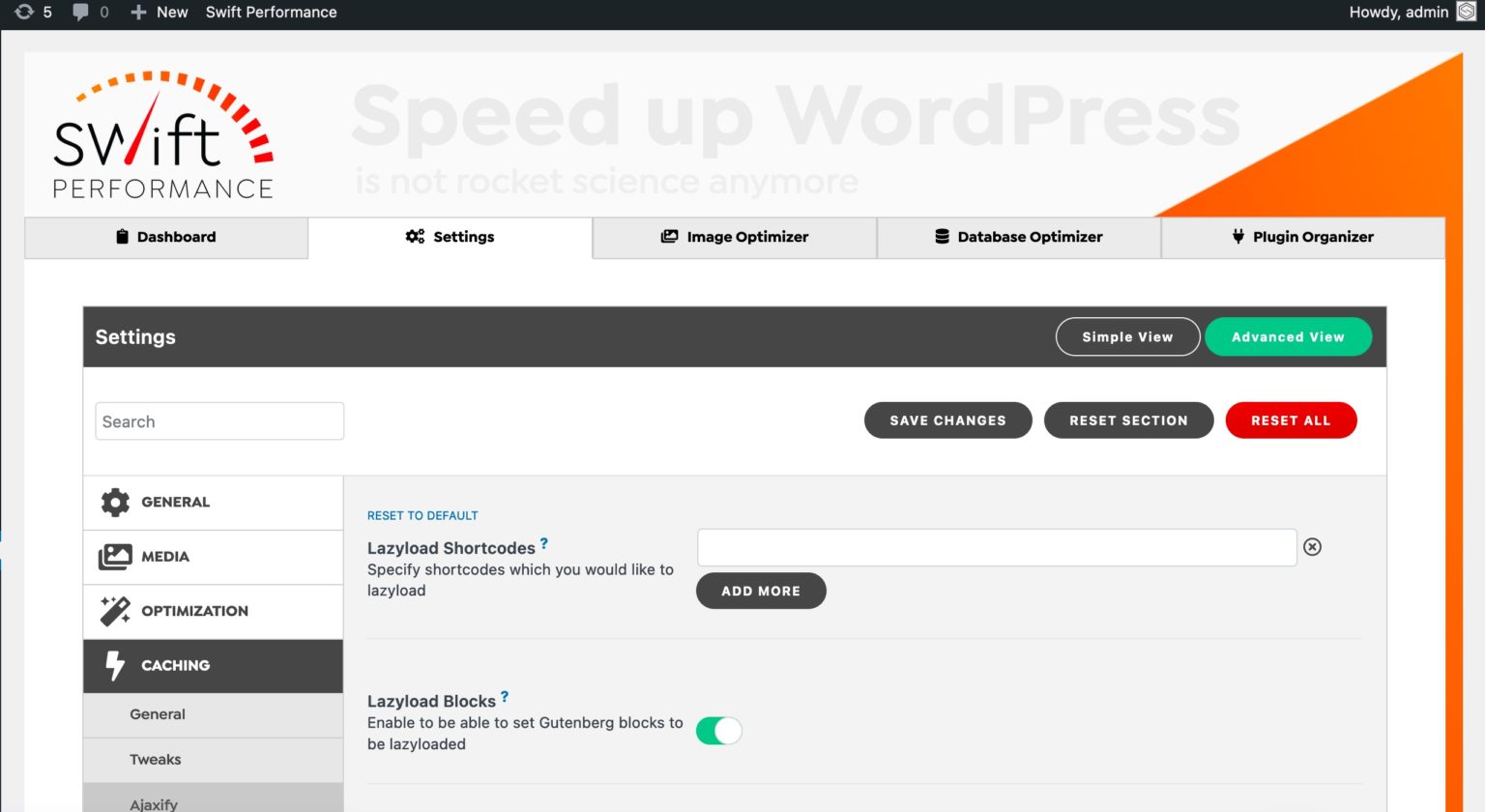This screenshot has height=812, width=1485.
Task: Click the Database Optimizer stack icon
Action: 941,236
